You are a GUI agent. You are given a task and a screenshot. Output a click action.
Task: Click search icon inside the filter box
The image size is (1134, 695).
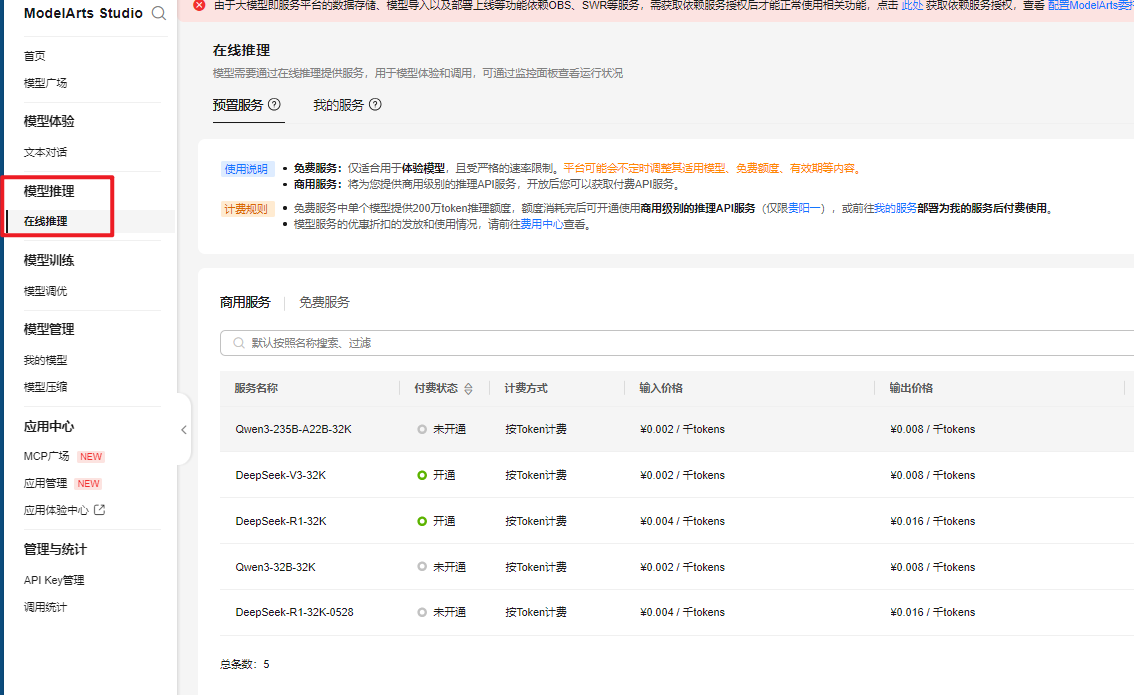click(x=239, y=343)
